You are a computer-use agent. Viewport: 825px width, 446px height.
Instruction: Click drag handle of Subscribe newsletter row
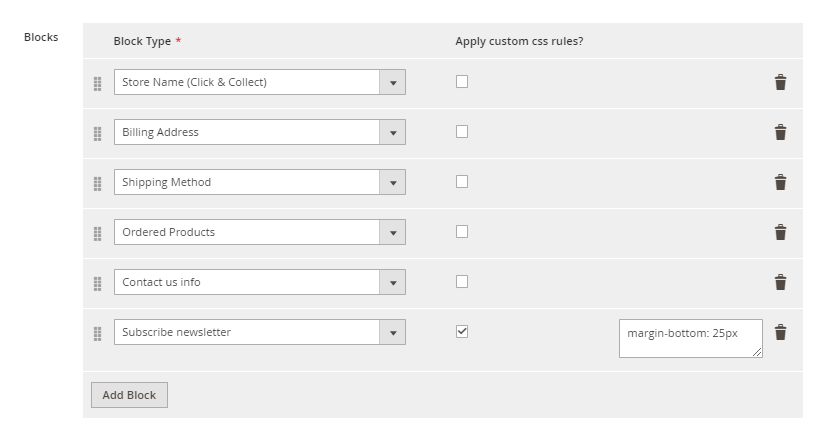pyautogui.click(x=97, y=333)
